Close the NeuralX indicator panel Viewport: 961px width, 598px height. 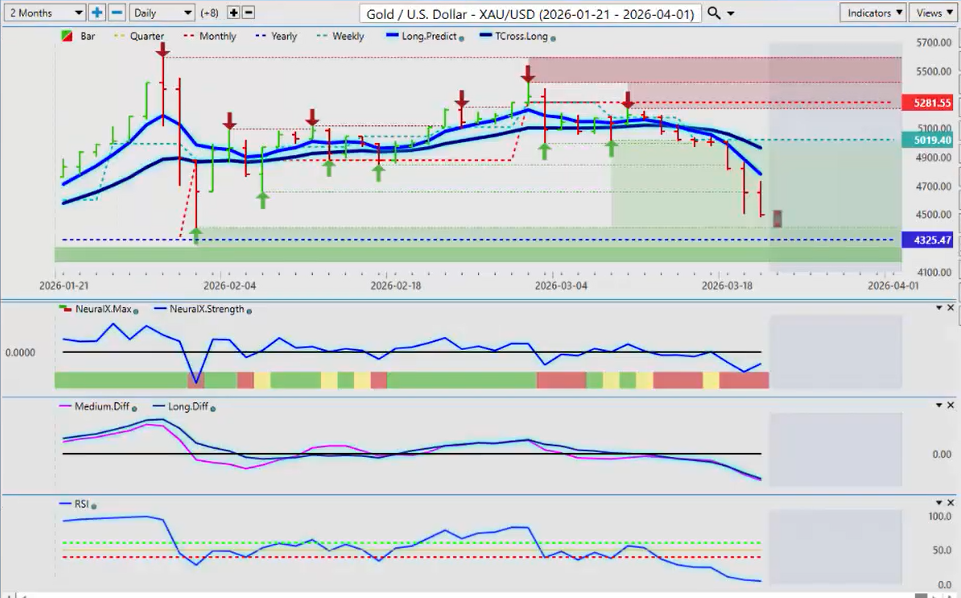pos(951,308)
